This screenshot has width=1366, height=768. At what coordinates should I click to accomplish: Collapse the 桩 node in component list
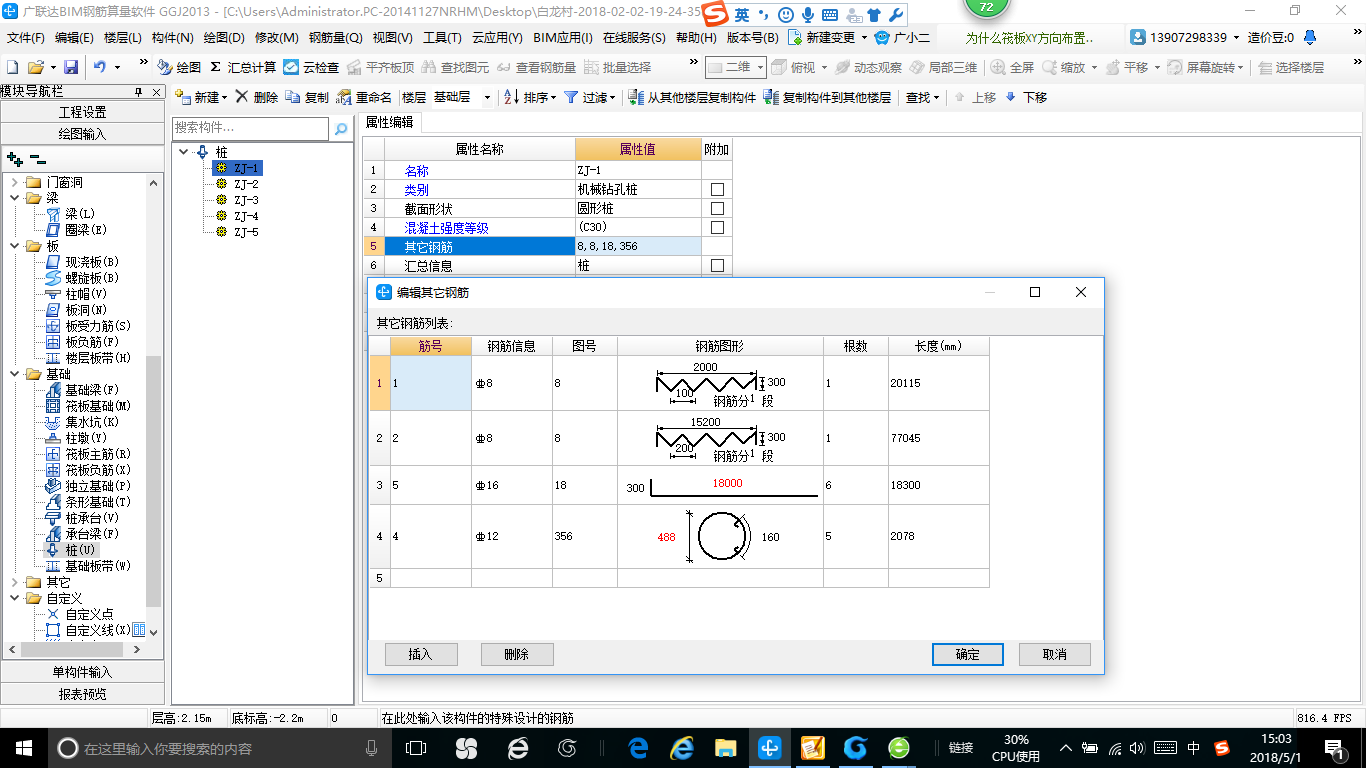(184, 152)
